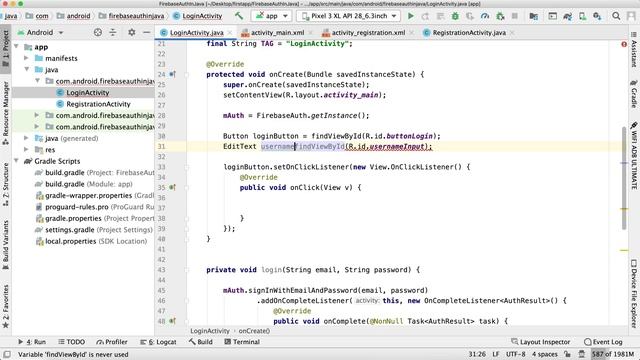This screenshot has width=640, height=360.
Task: Collapse the Gradle Scripts node
Action: pyautogui.click(x=16, y=161)
